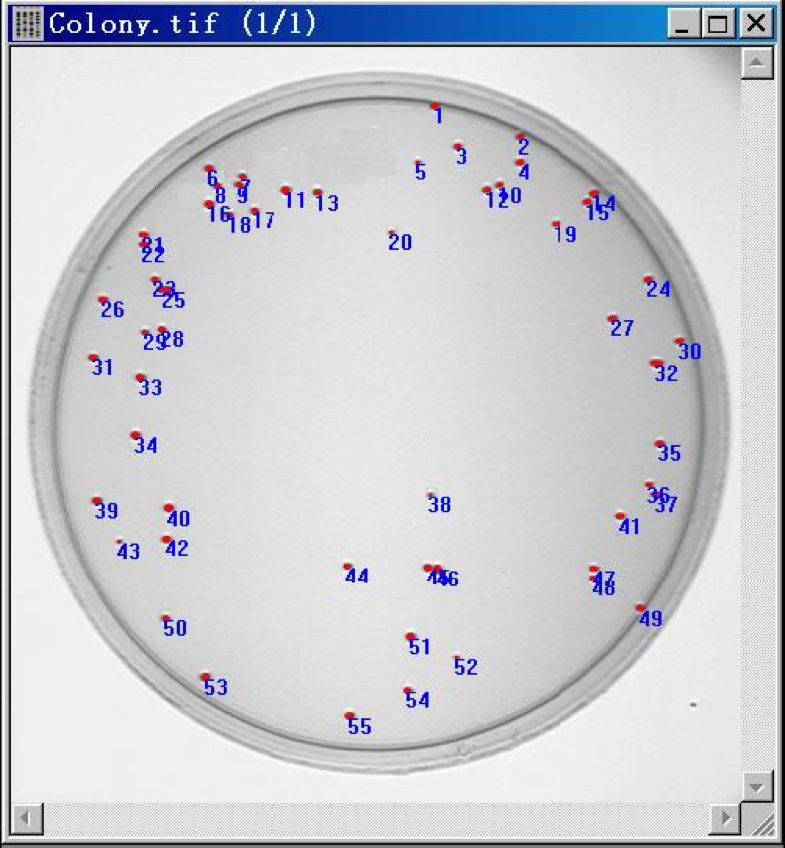785x848 pixels.
Task: Click colony label 35
Action: 669,453
